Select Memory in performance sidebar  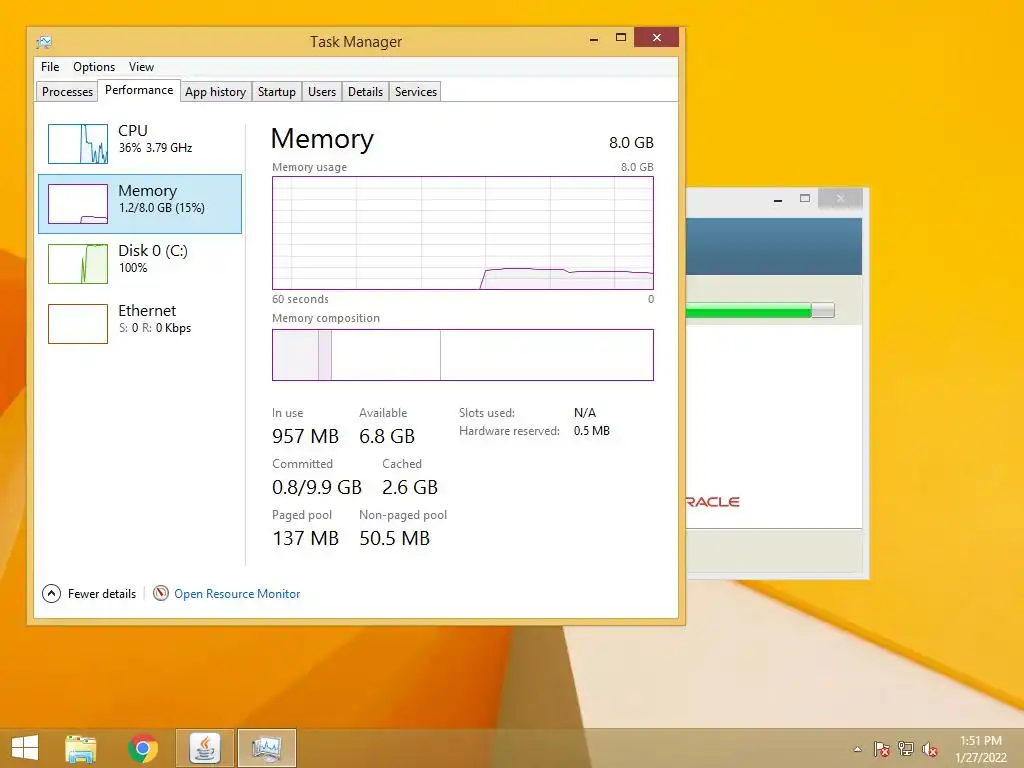pos(140,204)
